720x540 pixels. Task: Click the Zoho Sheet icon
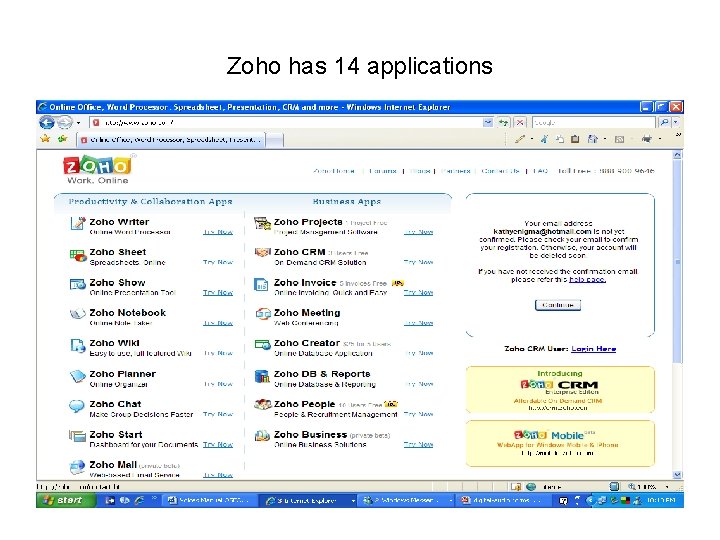coord(78,255)
